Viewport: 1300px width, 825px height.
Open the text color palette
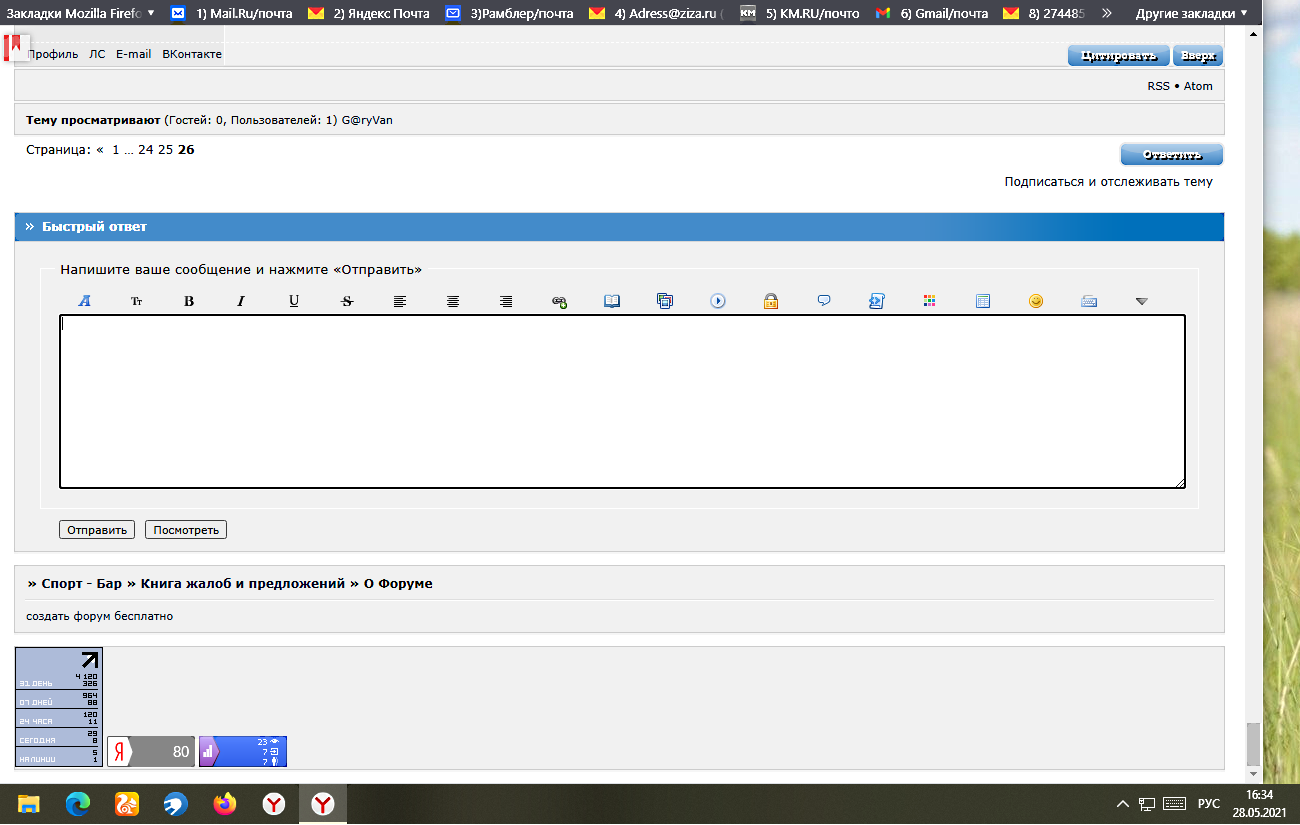(x=930, y=301)
